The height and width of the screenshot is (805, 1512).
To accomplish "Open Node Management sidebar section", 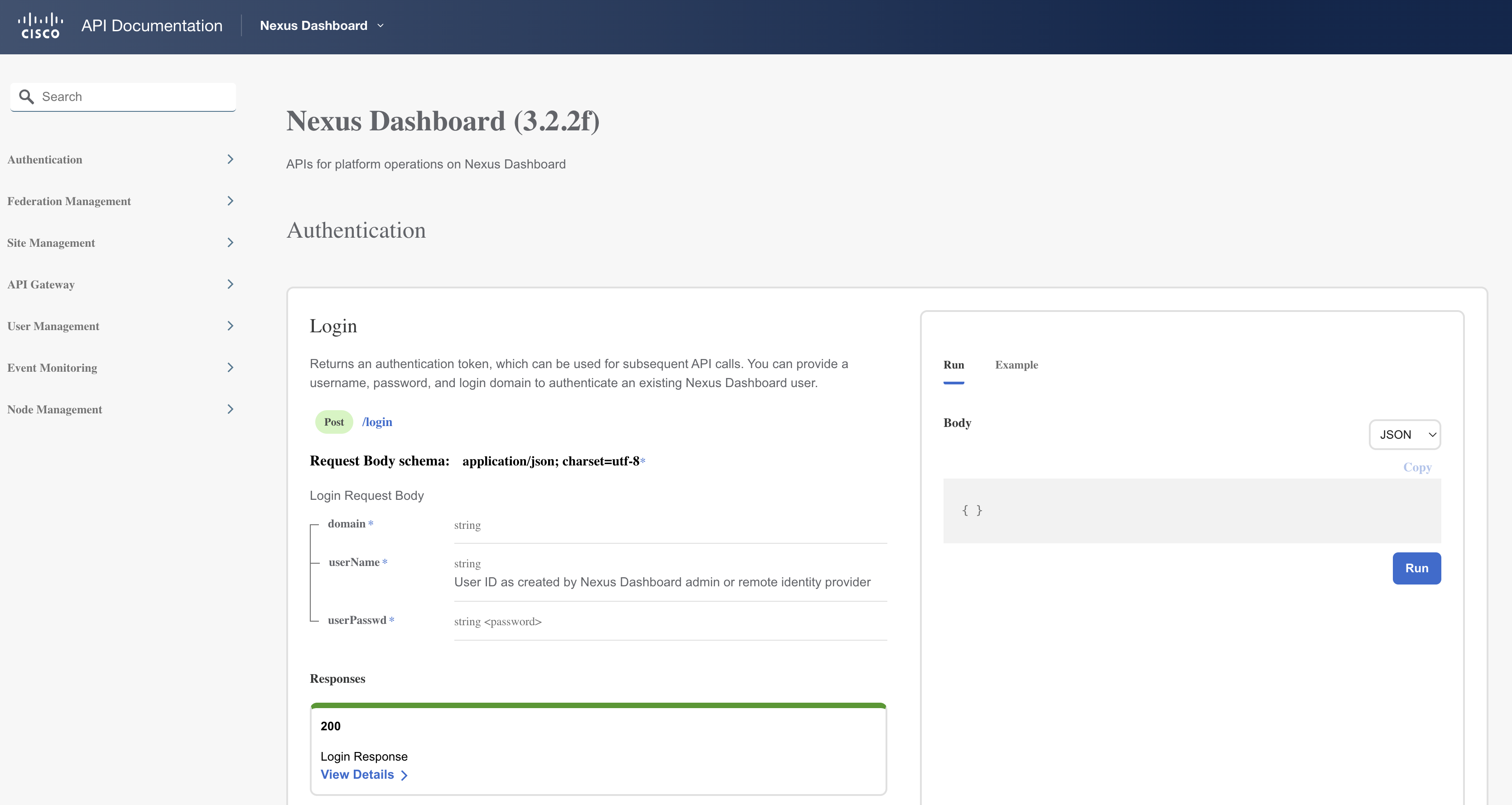I will [55, 410].
